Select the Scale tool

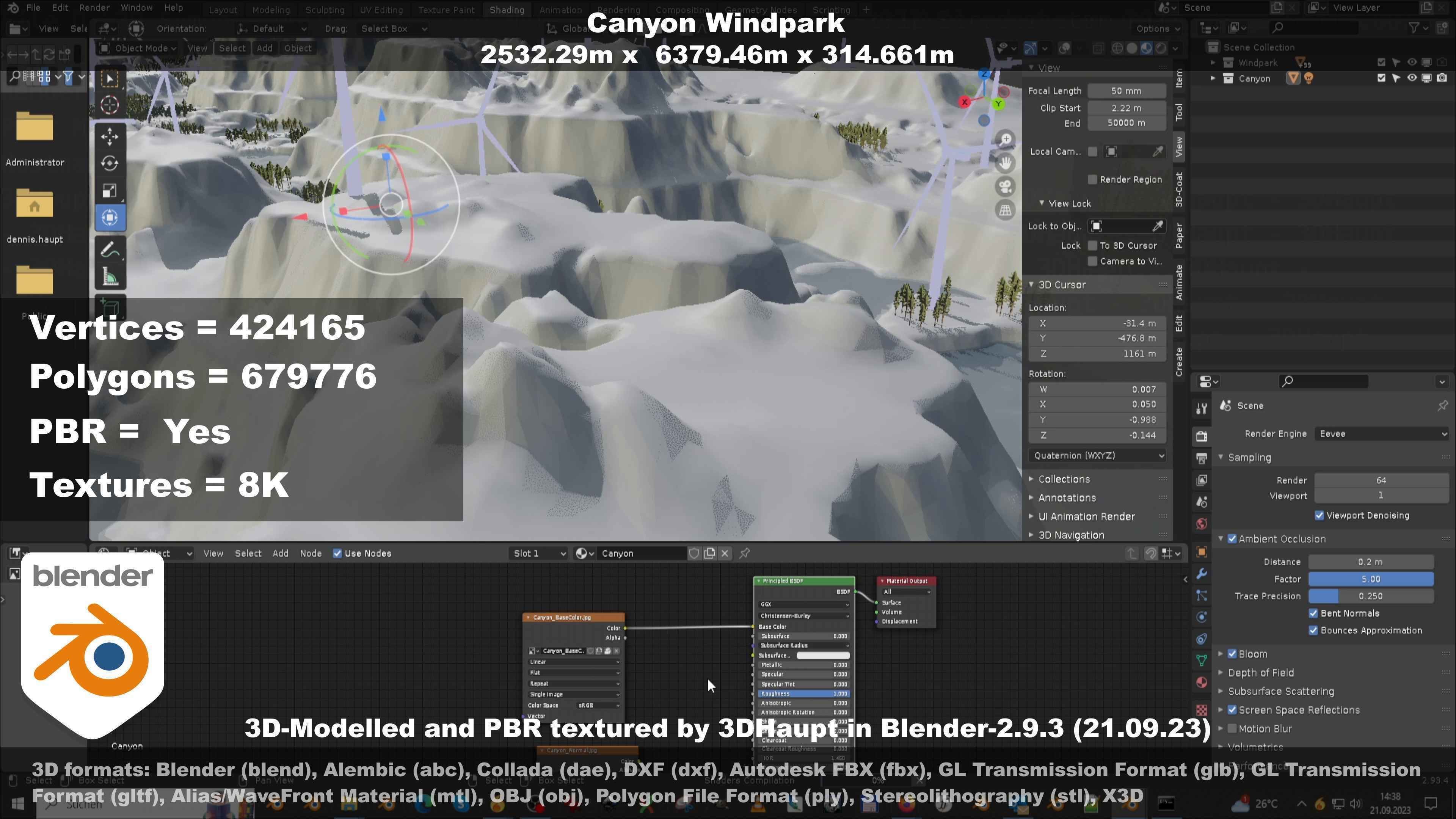(110, 190)
